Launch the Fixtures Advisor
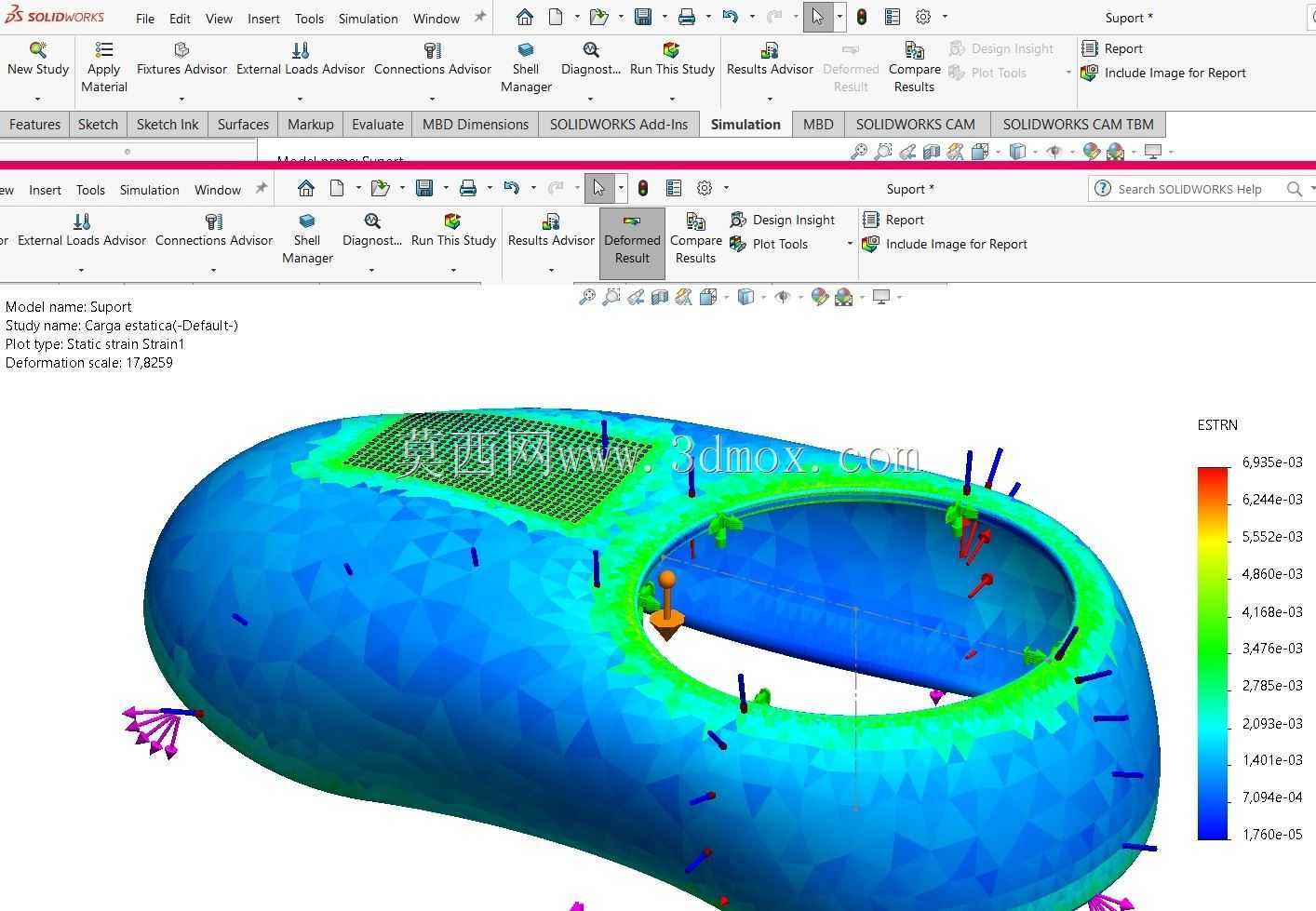Viewport: 1316px width, 911px height. tap(181, 60)
